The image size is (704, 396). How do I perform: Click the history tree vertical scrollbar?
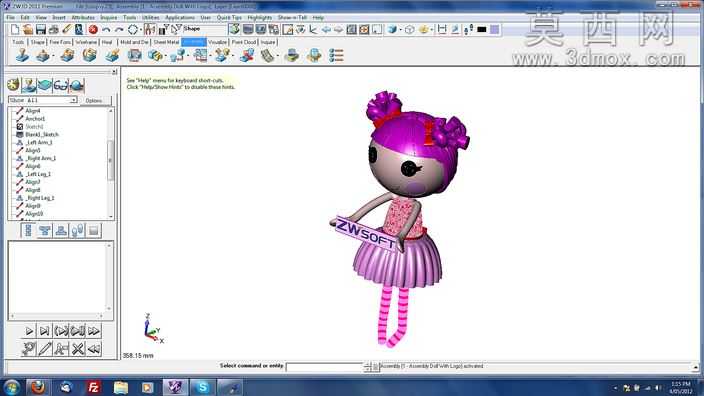coord(110,163)
